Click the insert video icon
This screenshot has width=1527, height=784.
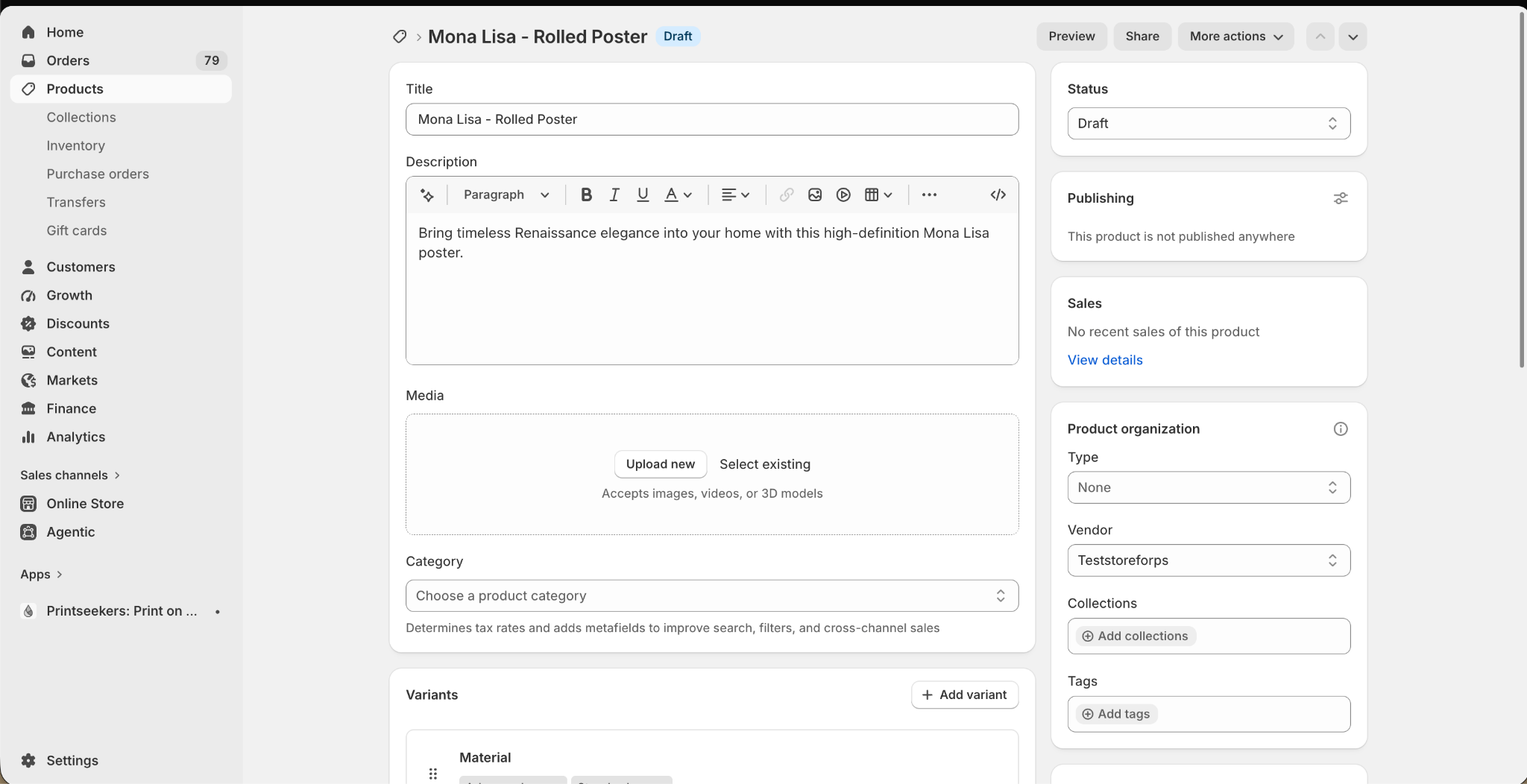coord(843,195)
